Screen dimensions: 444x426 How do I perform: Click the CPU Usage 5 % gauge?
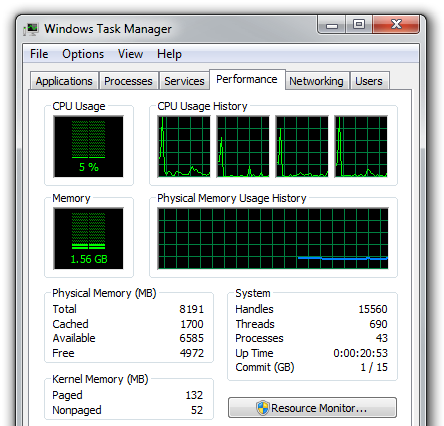click(x=88, y=146)
